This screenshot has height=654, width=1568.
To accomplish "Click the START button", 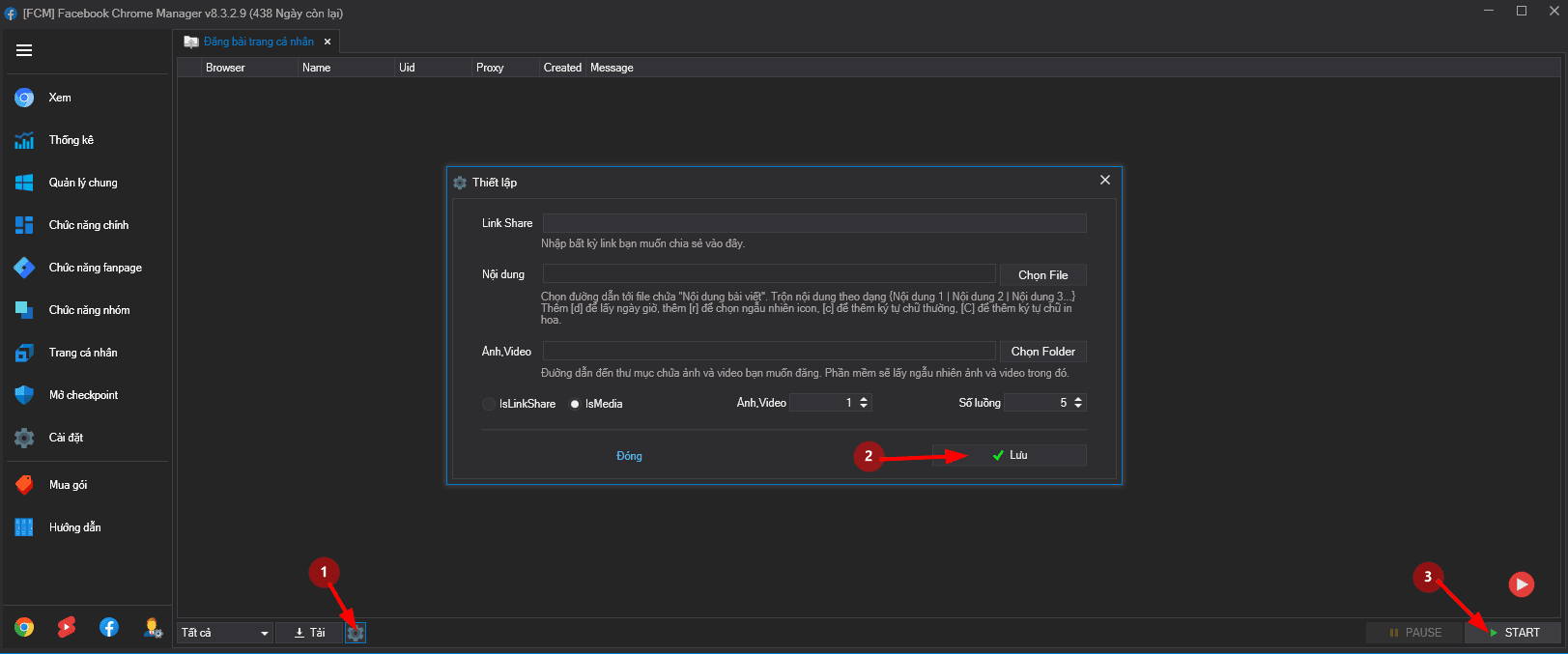I will 1514,633.
